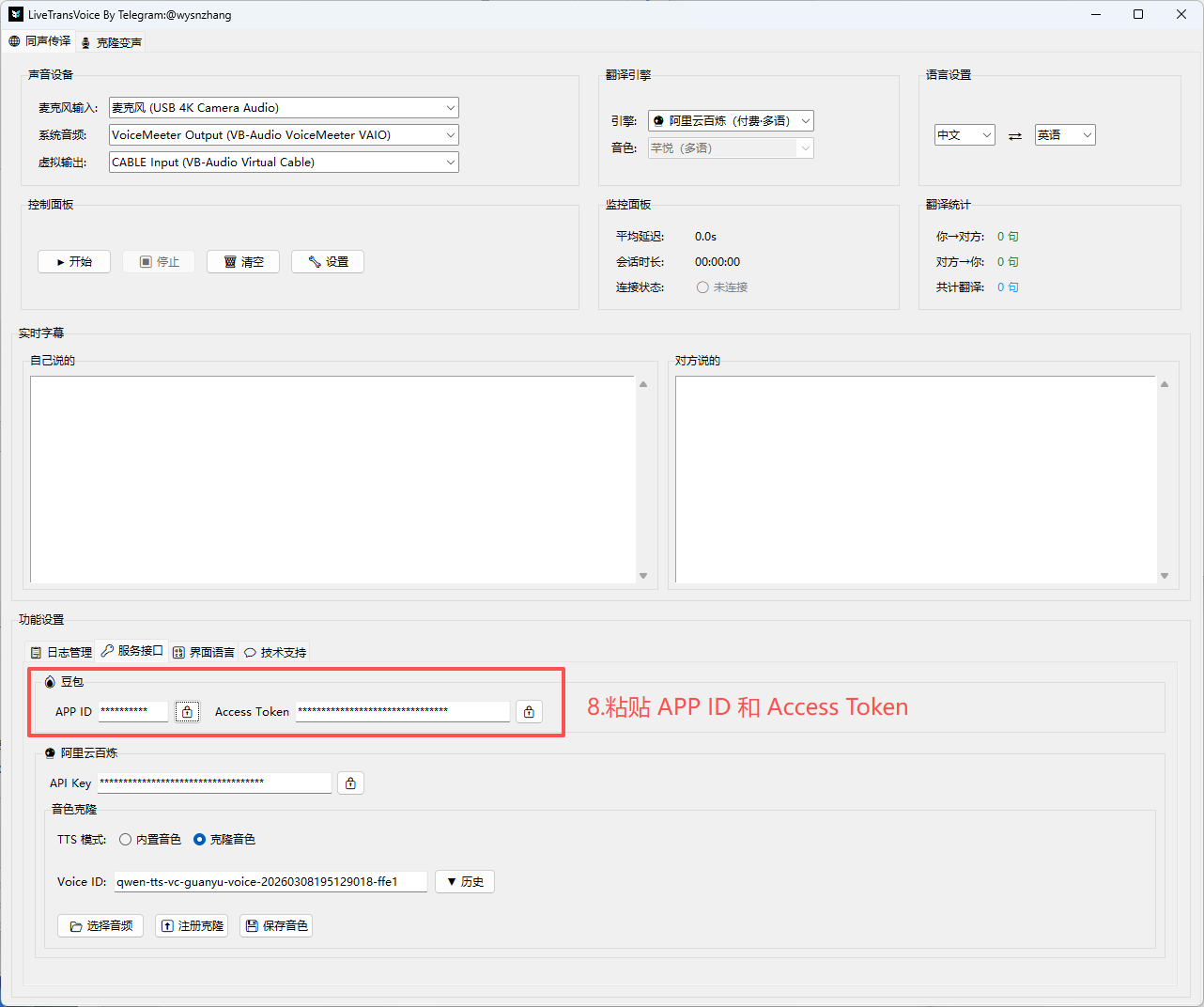Open 系统音频 VoiceMeeter Output dropdown
This screenshot has width=1204, height=1007.
(284, 135)
